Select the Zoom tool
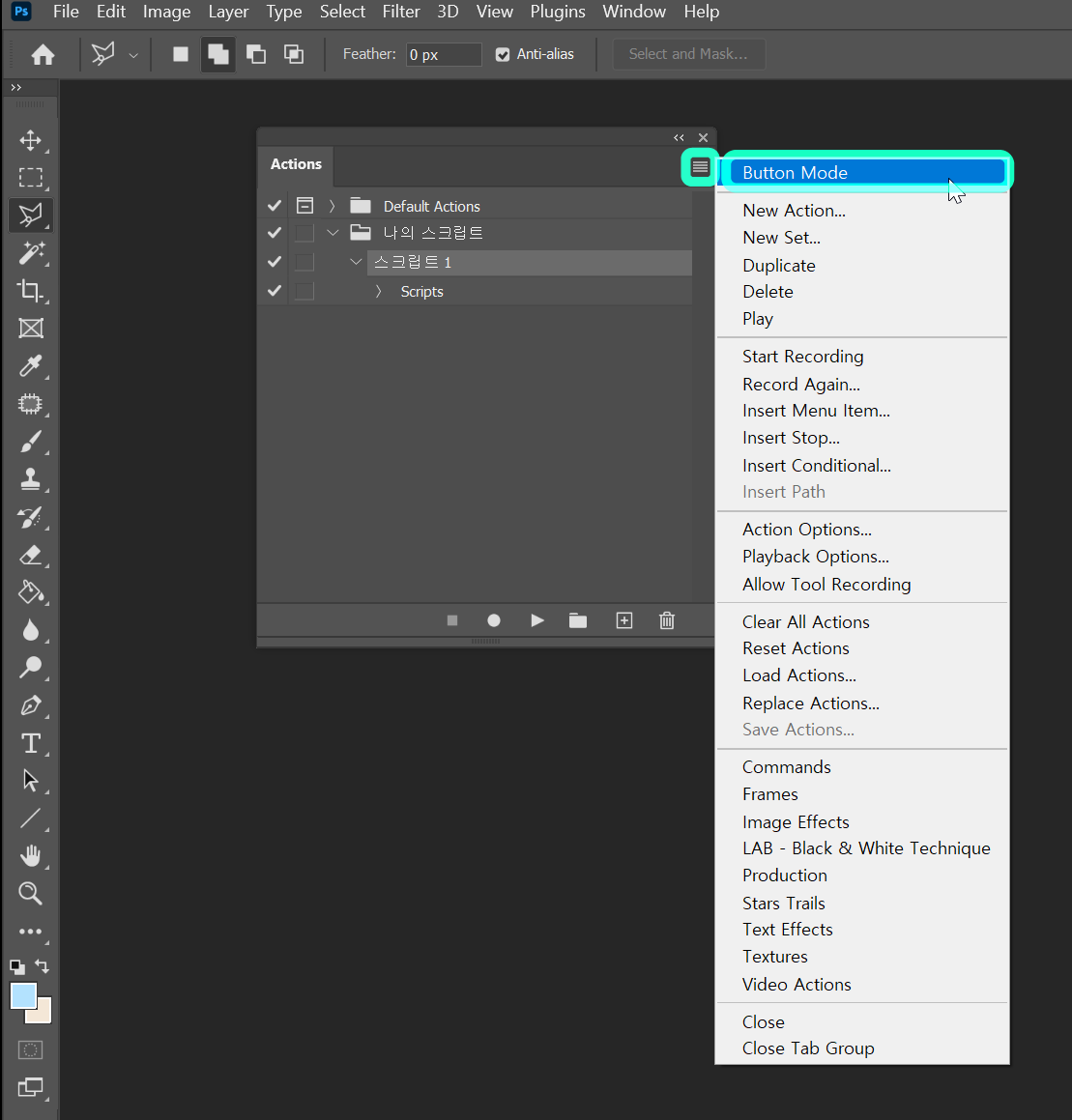Image resolution: width=1072 pixels, height=1120 pixels. click(30, 893)
